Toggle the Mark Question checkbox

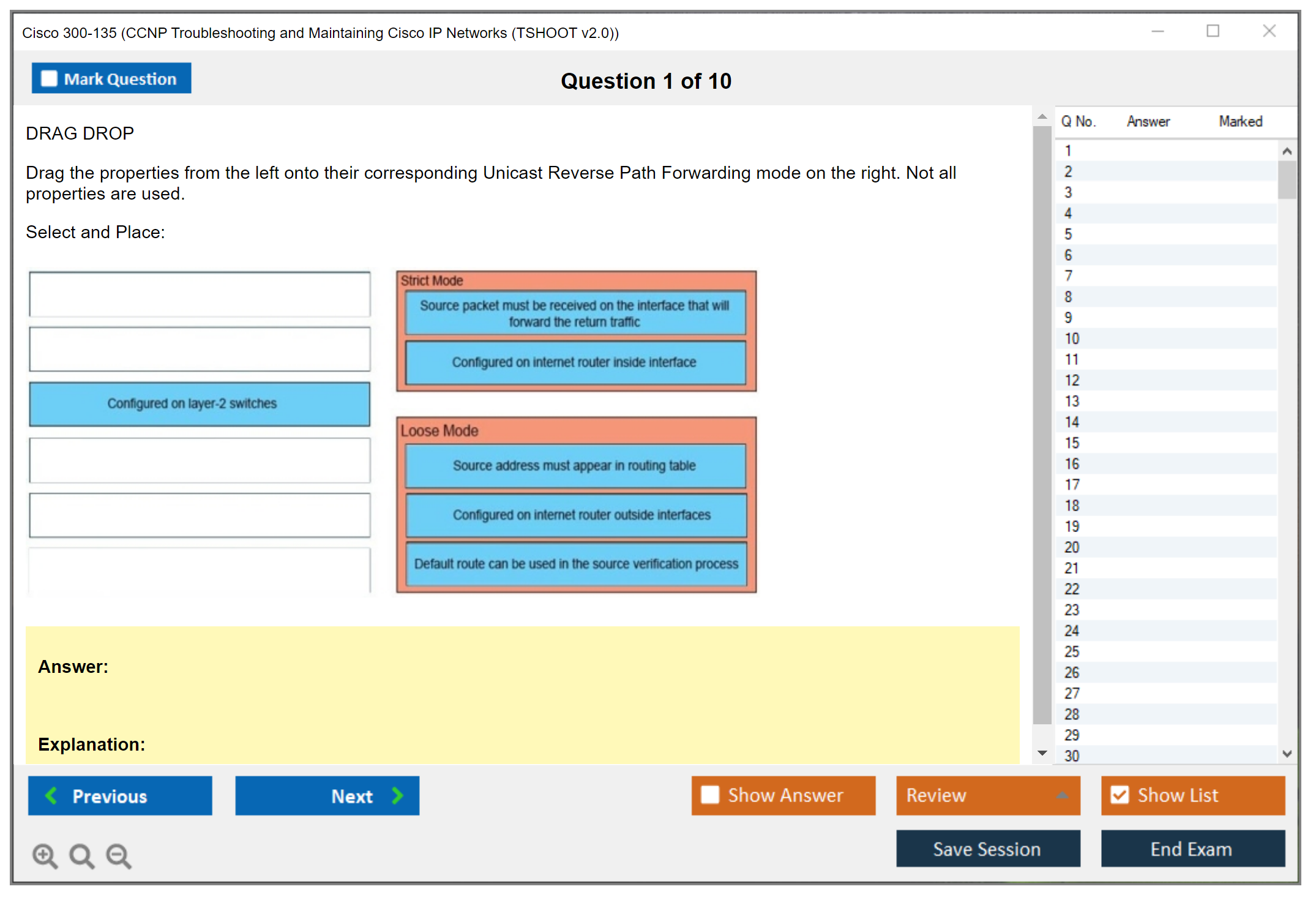[x=49, y=78]
